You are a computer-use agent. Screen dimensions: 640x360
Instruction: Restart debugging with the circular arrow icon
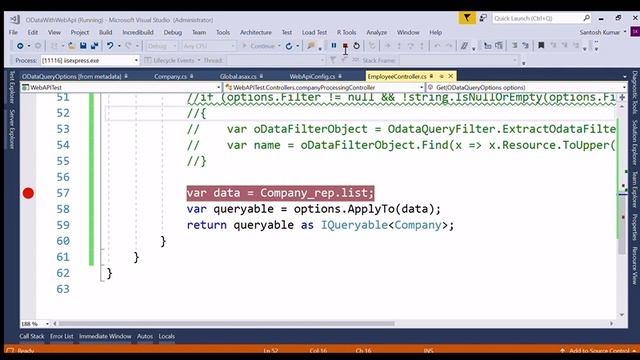pos(356,46)
